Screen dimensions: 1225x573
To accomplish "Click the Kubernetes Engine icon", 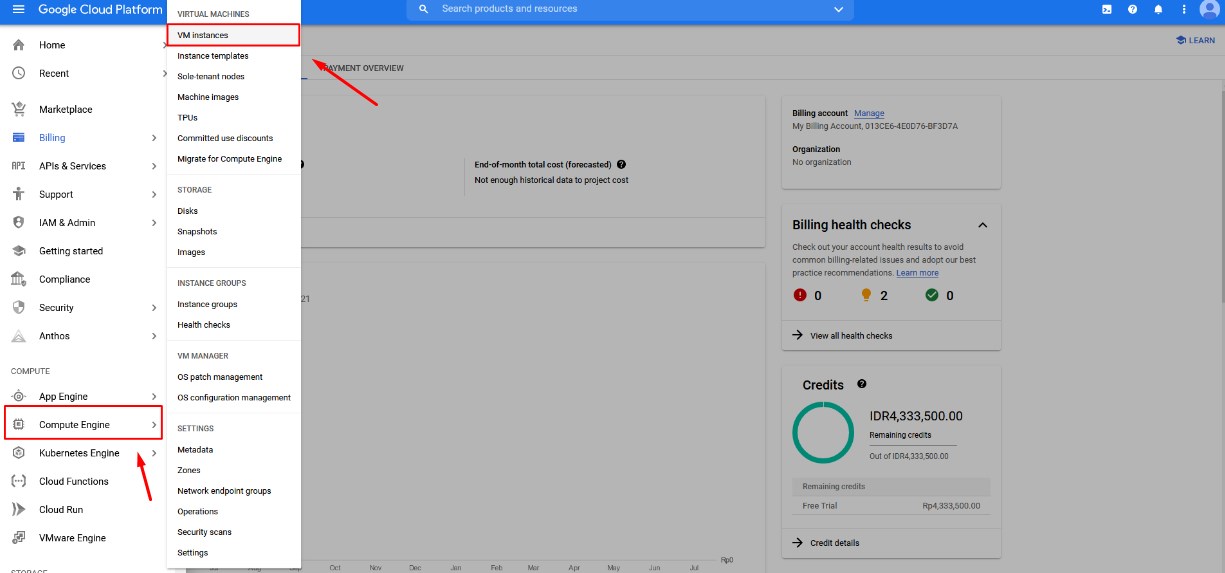I will tap(18, 453).
